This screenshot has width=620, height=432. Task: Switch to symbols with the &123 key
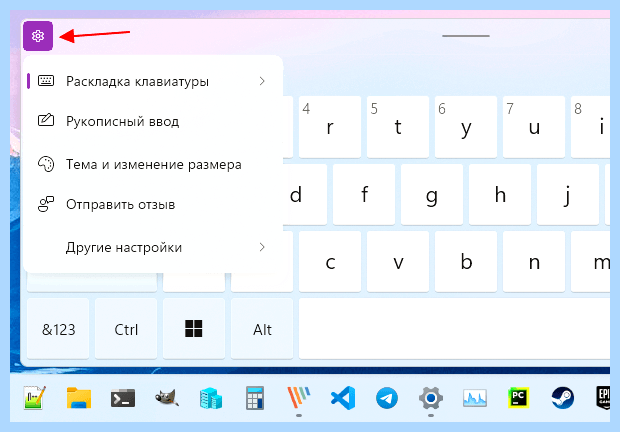click(58, 329)
